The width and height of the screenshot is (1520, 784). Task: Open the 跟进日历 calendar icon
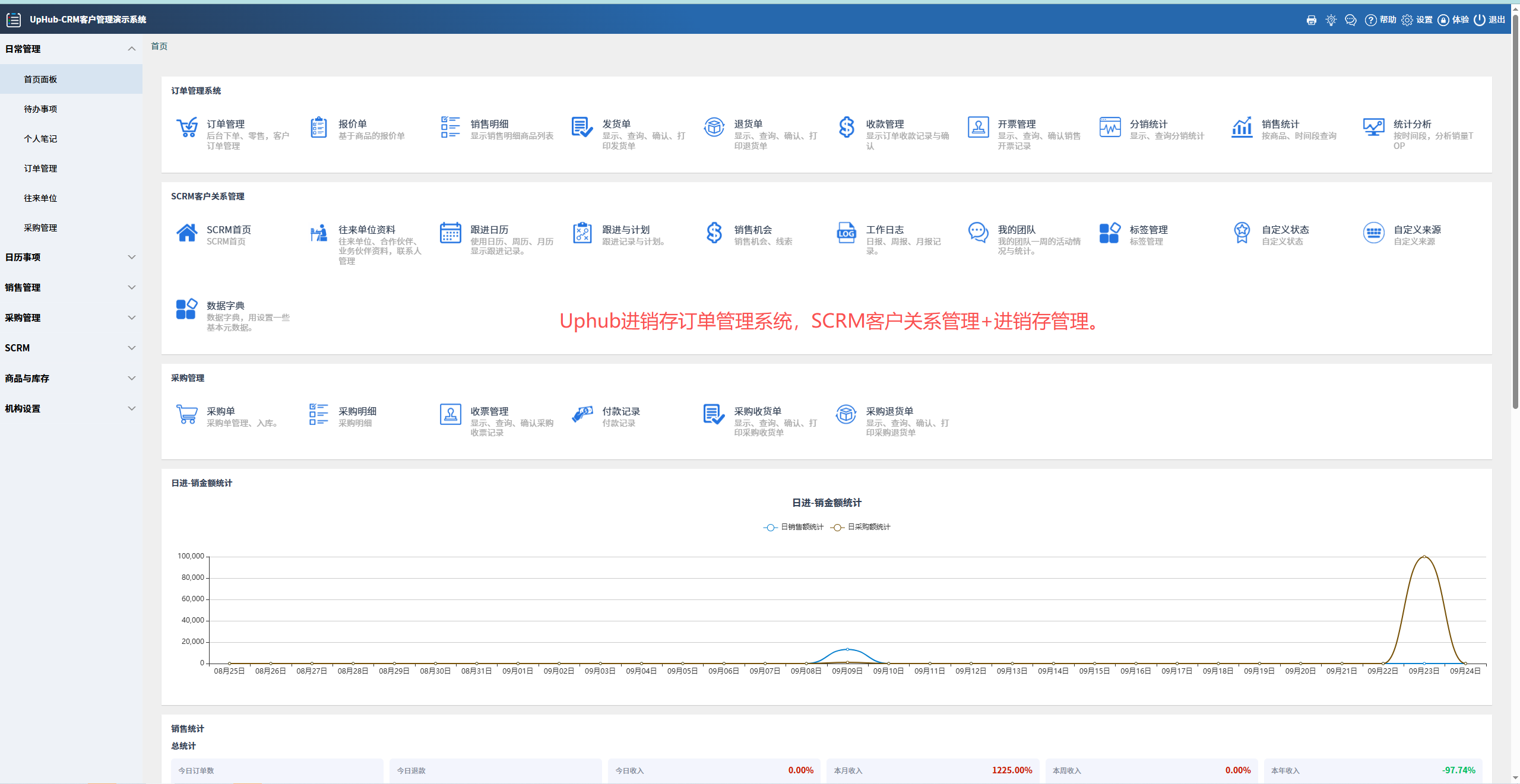451,233
